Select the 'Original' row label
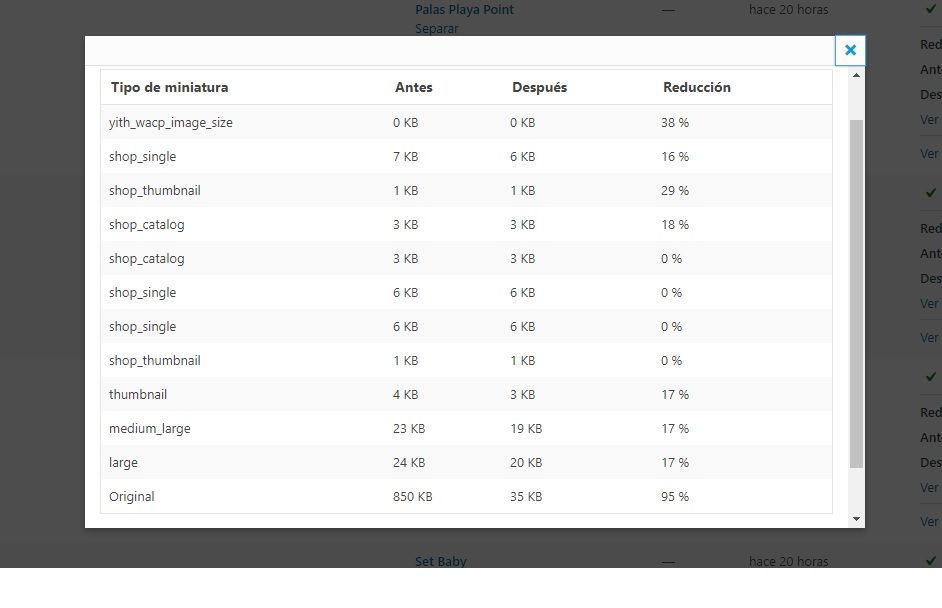The height and width of the screenshot is (608, 942). (132, 497)
